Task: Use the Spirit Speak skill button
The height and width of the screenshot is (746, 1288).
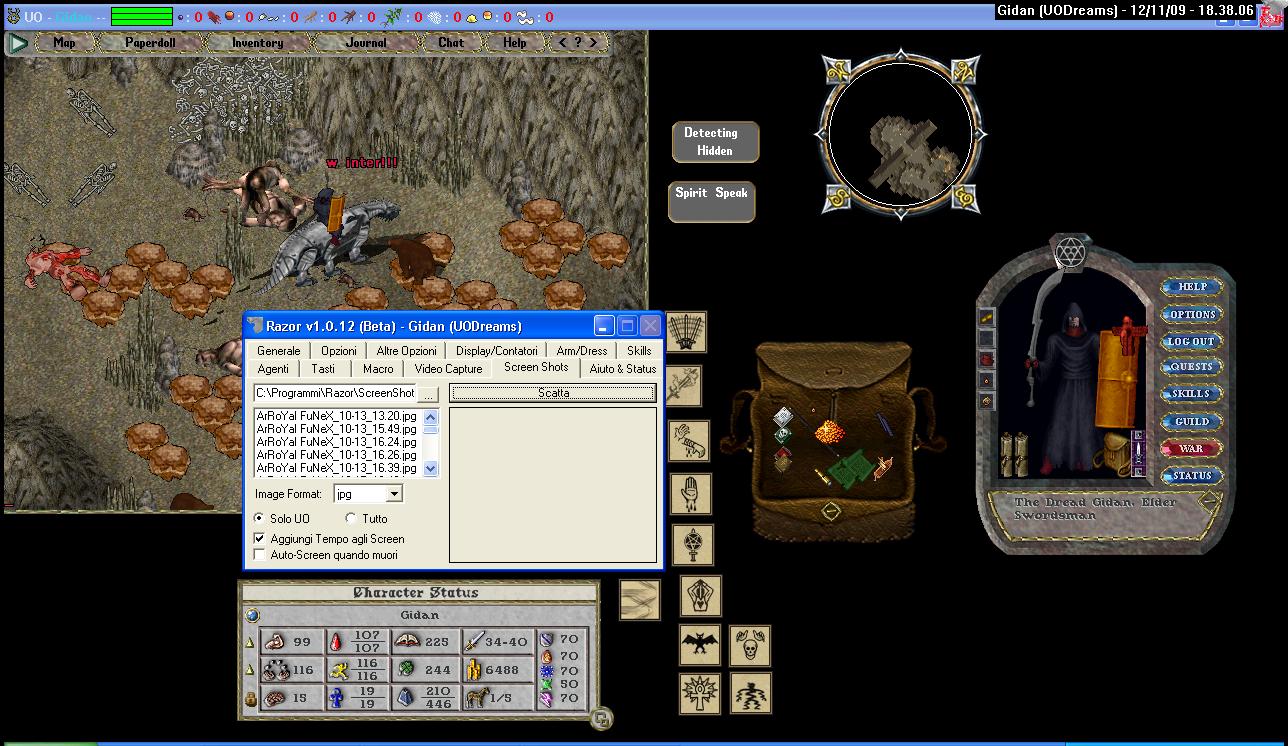Action: (x=711, y=201)
